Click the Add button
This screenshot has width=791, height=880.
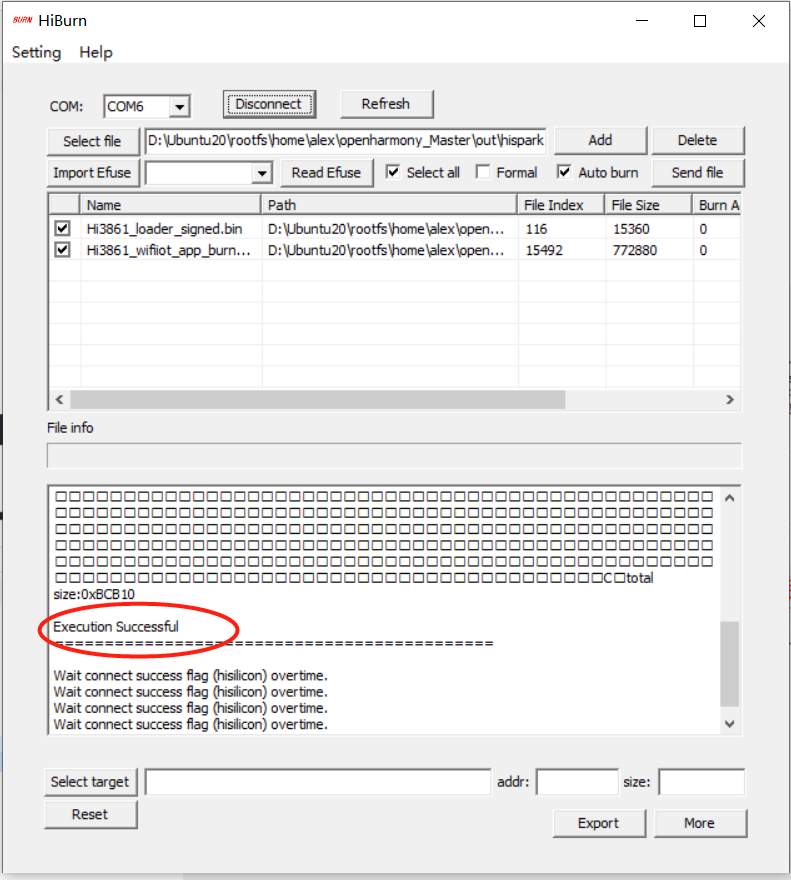[x=601, y=140]
